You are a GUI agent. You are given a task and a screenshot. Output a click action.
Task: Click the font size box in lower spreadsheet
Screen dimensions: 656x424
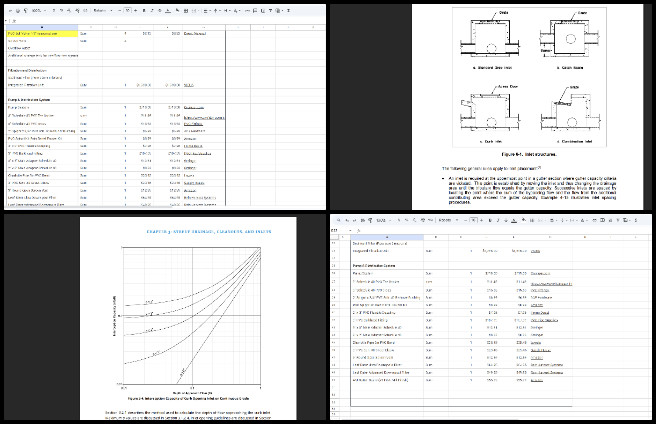click(474, 220)
